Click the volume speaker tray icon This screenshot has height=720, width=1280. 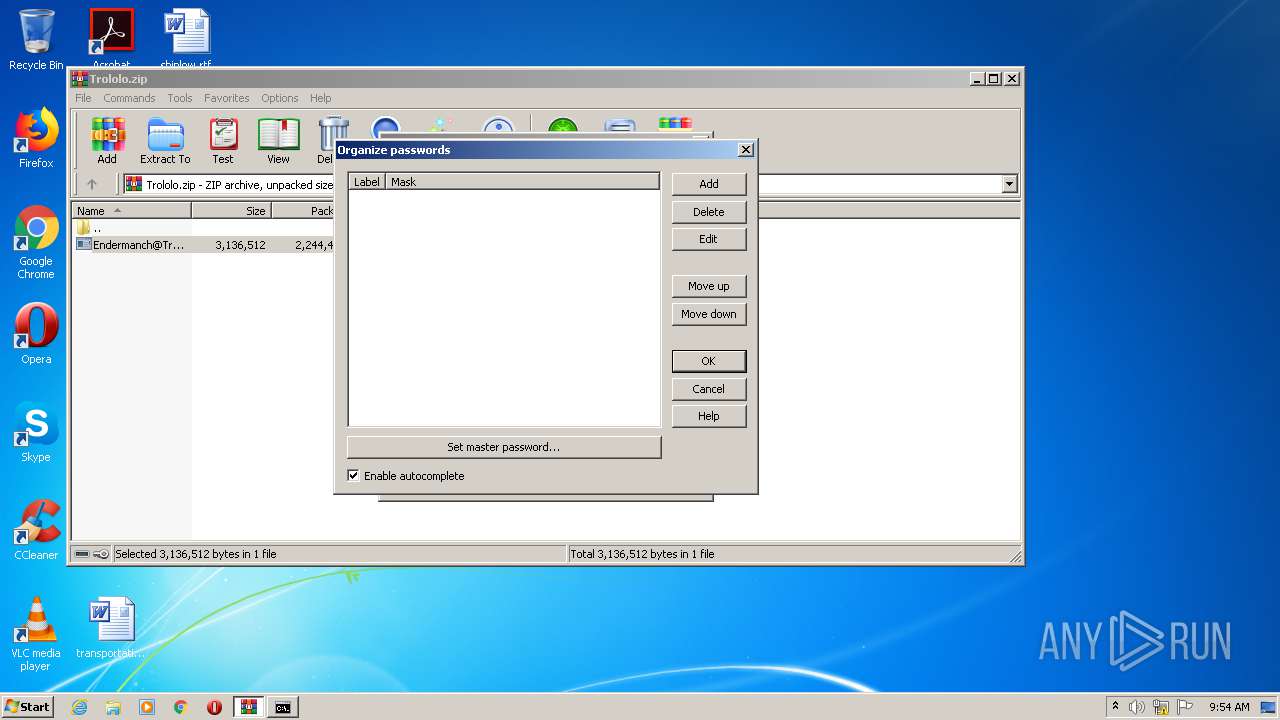tap(1137, 707)
